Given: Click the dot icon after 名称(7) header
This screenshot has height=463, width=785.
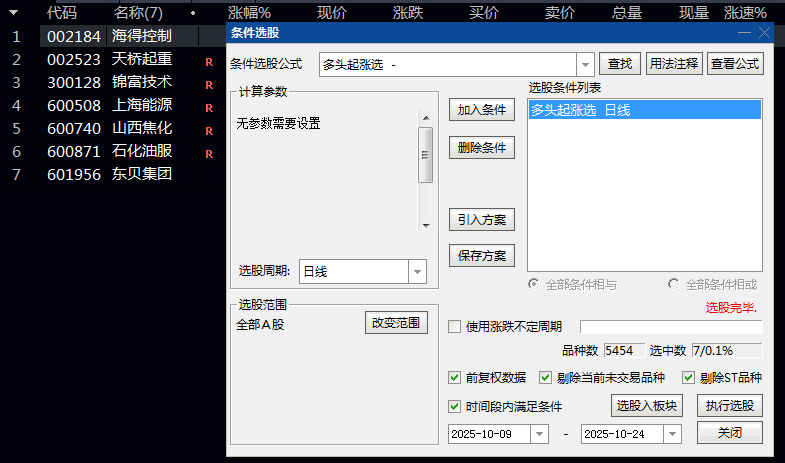Looking at the screenshot, I should pos(193,13).
